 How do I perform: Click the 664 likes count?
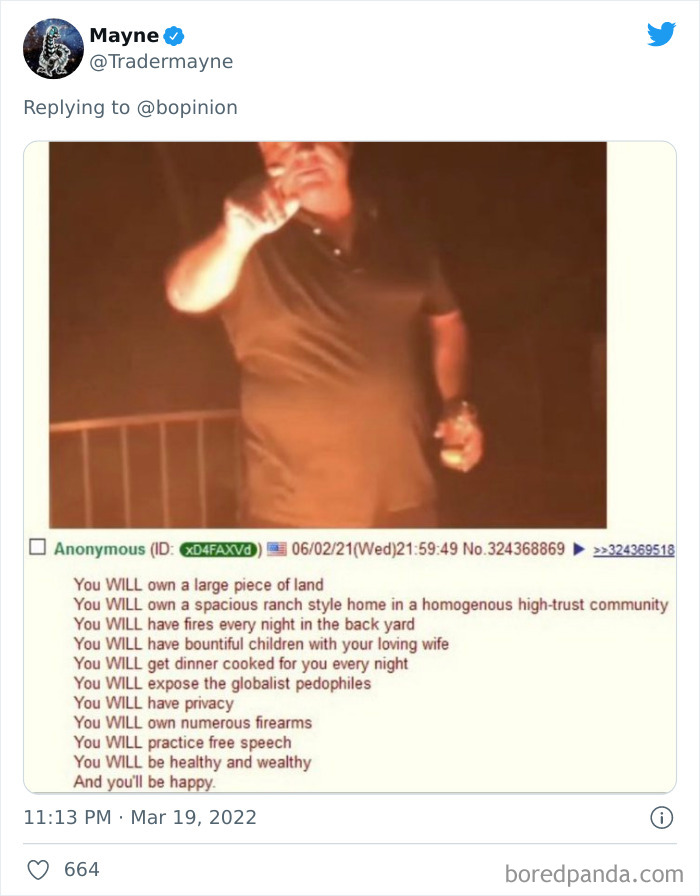(82, 869)
